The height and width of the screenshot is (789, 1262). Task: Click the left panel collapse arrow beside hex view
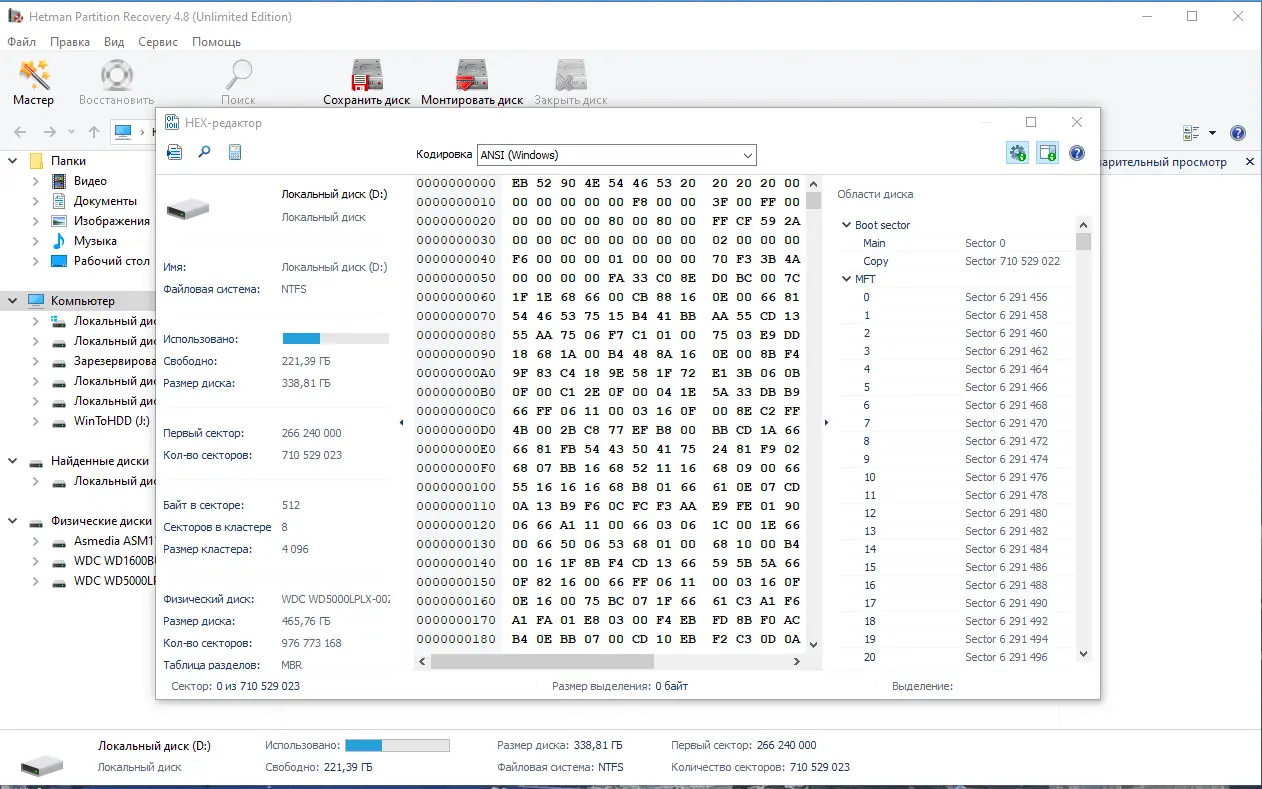pyautogui.click(x=401, y=422)
